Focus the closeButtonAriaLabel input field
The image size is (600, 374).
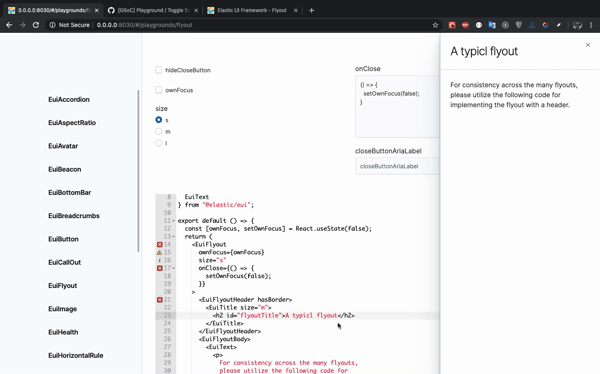(398, 166)
